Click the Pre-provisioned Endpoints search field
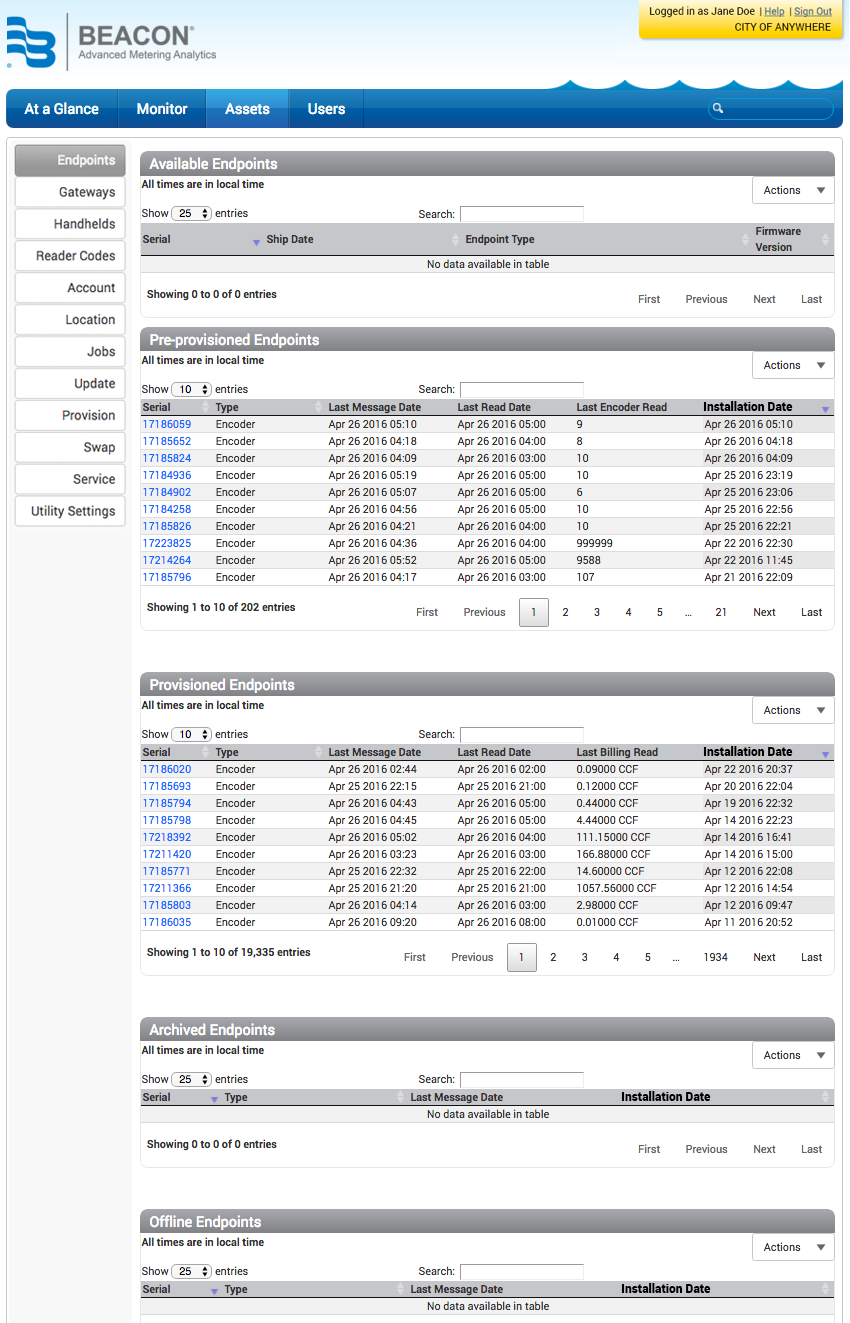Screen dimensions: 850x1323 tap(521, 389)
